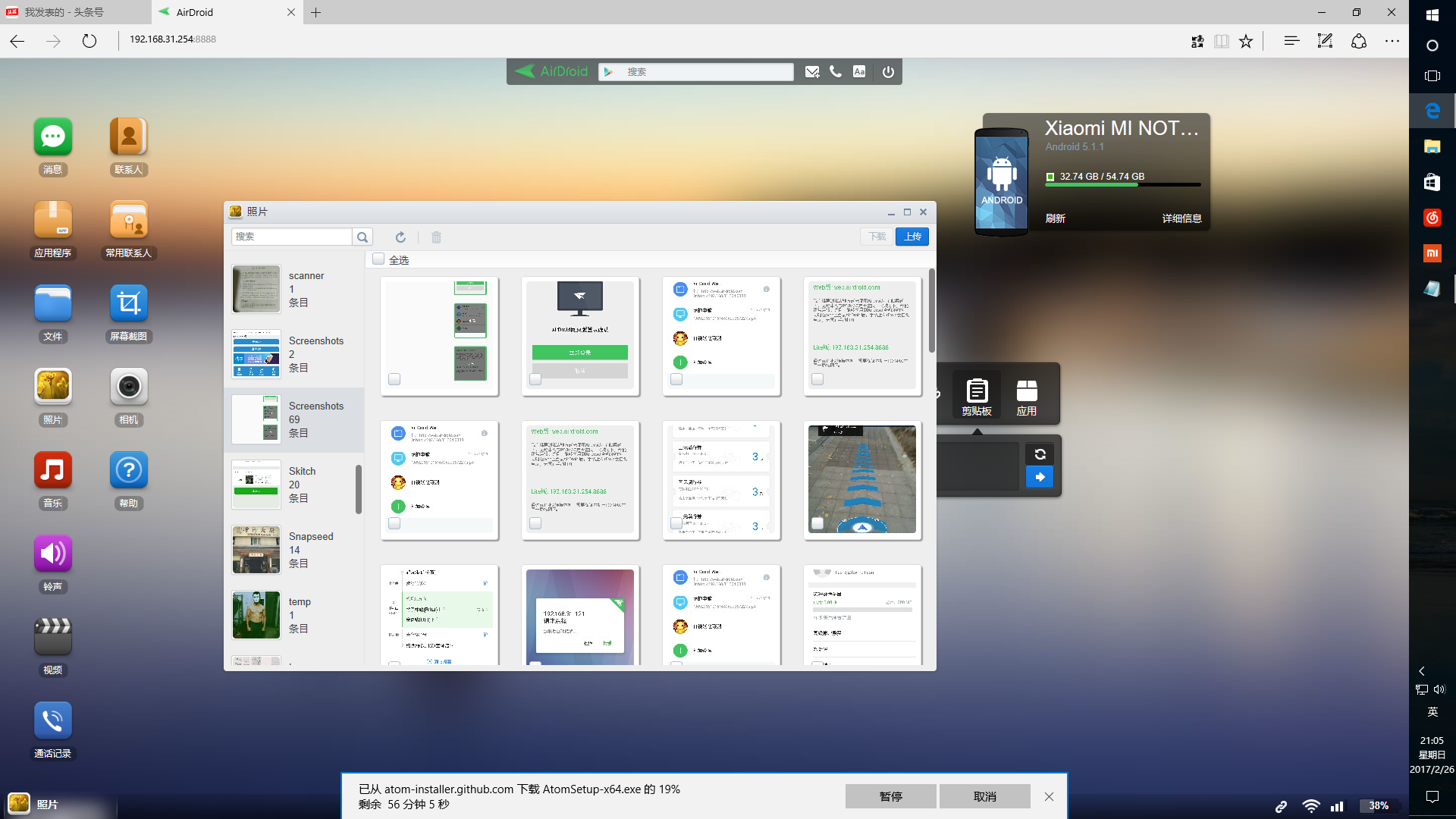Viewport: 1456px width, 819px height.
Task: Click the device storage usage bar
Action: [x=1122, y=184]
